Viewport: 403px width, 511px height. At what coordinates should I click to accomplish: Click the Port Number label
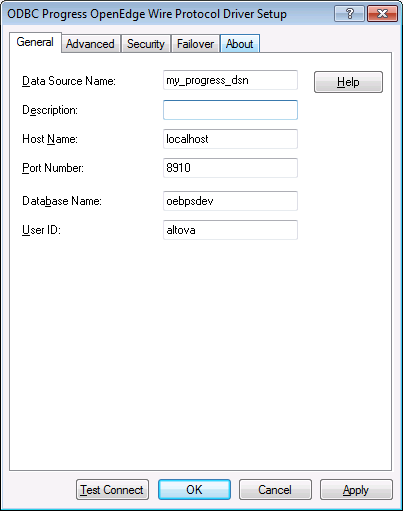click(x=53, y=168)
